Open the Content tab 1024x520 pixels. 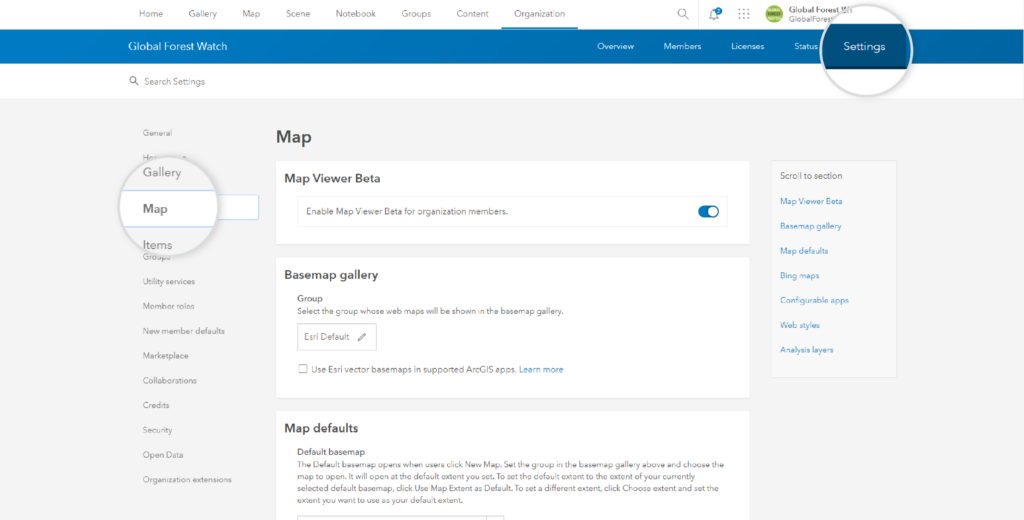click(472, 14)
